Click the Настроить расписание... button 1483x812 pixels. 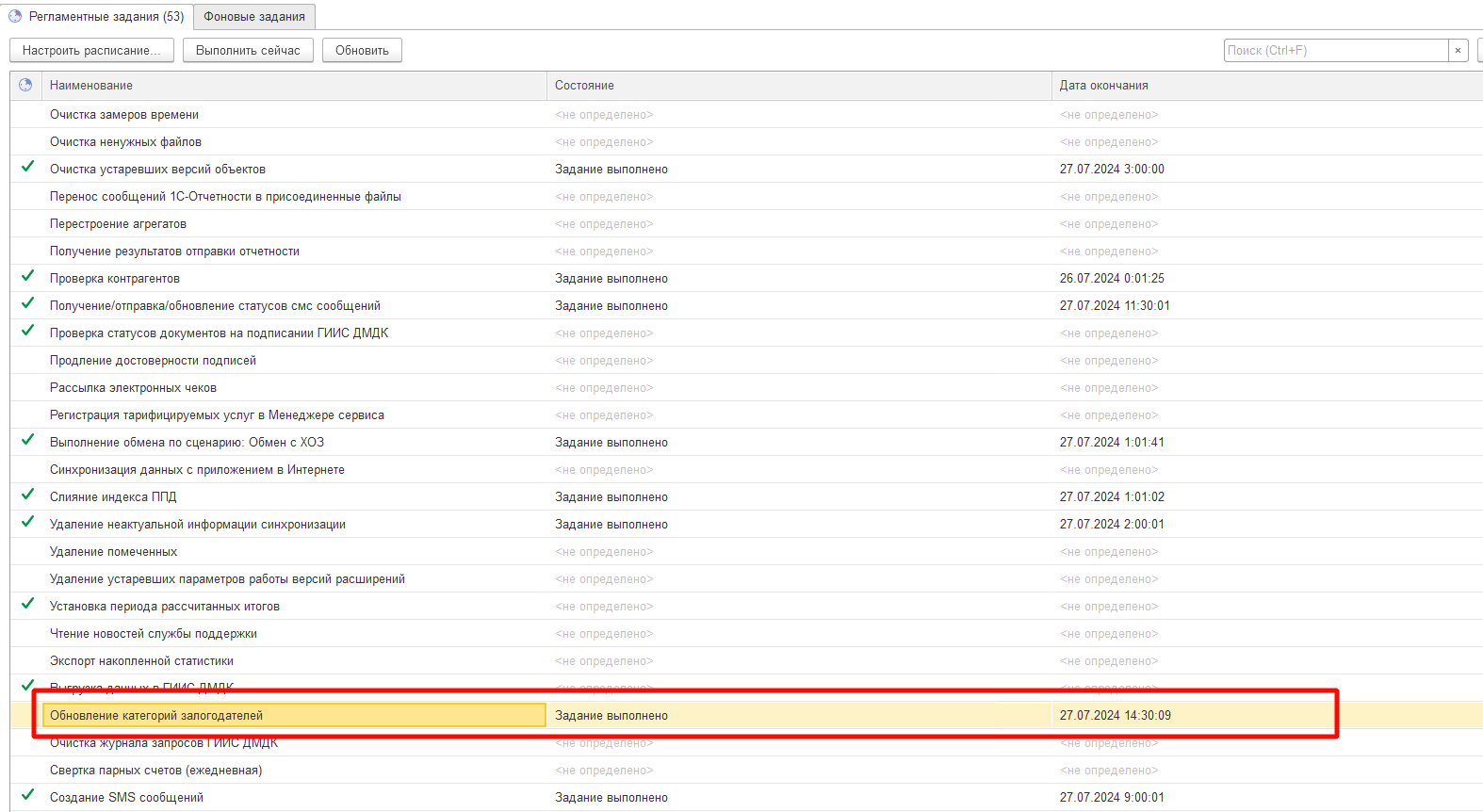(91, 50)
